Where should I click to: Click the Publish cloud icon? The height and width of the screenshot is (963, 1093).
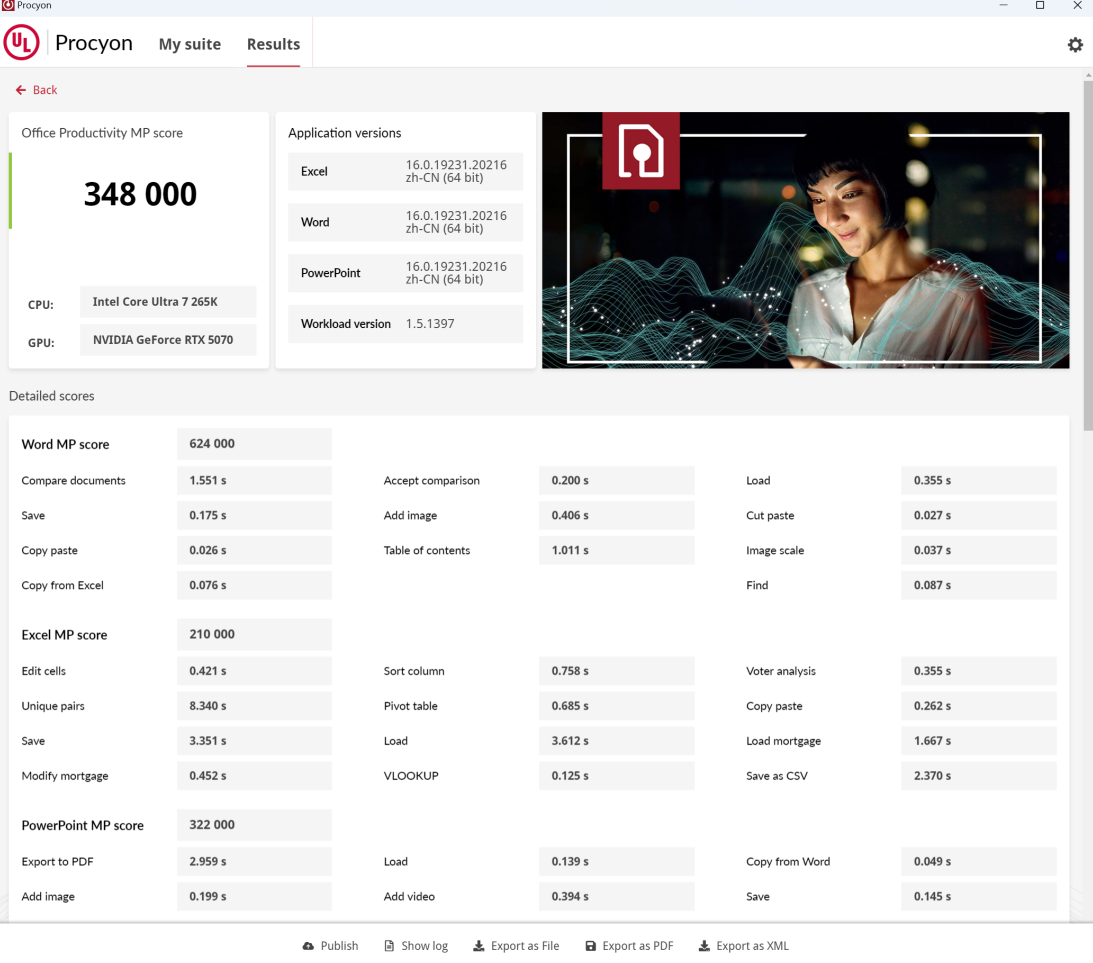point(308,946)
